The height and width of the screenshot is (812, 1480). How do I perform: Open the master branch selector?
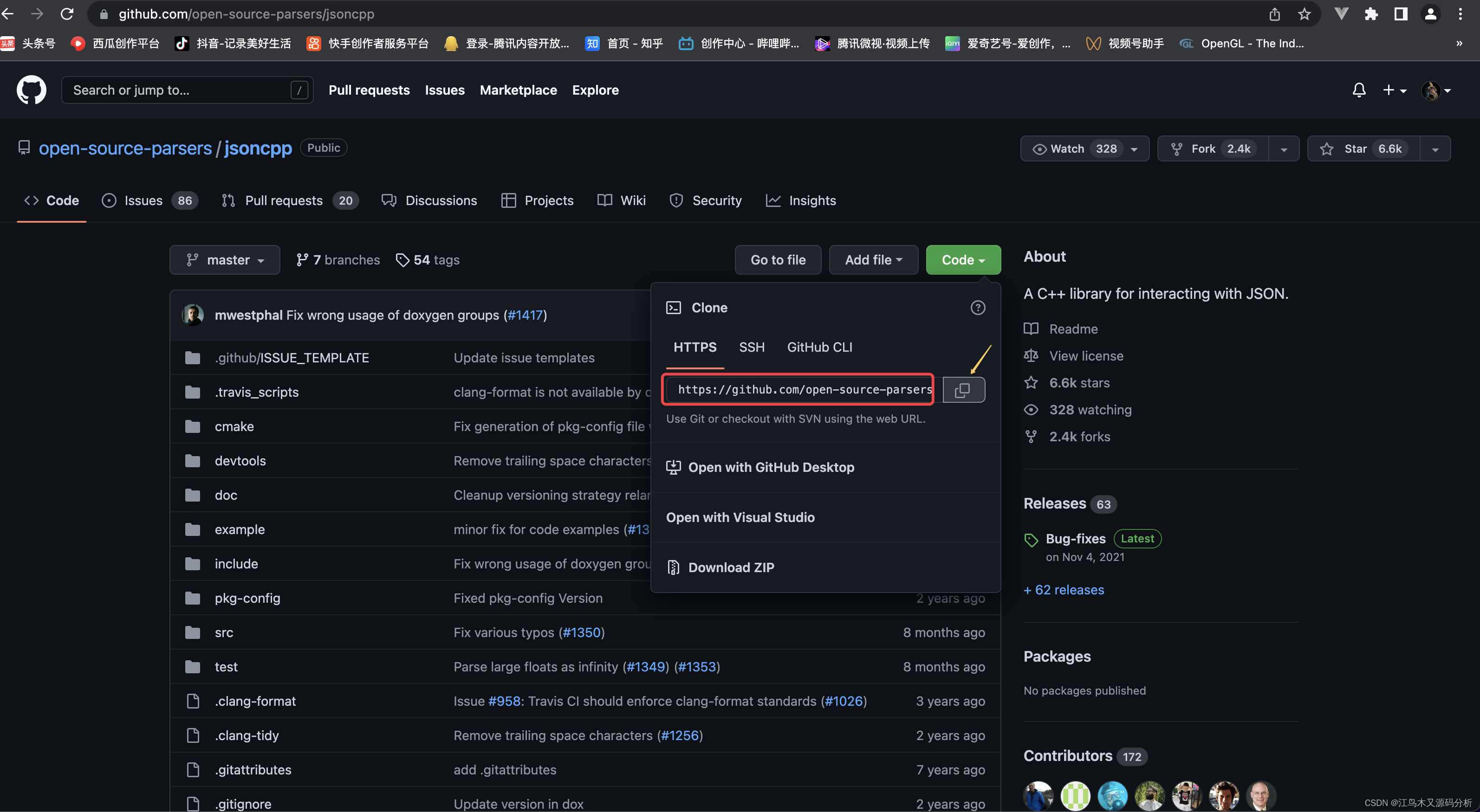click(x=225, y=260)
